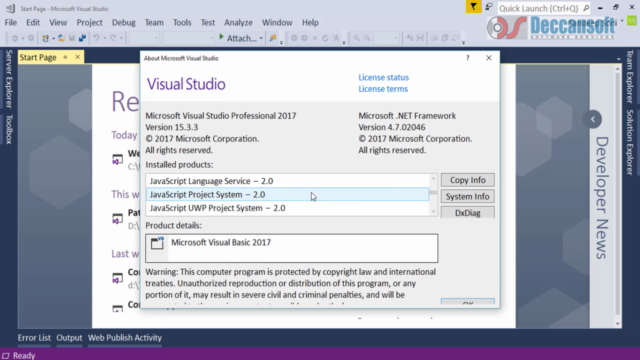Click the Visual Basic product details icon
This screenshot has width=640, height=360.
[x=157, y=243]
